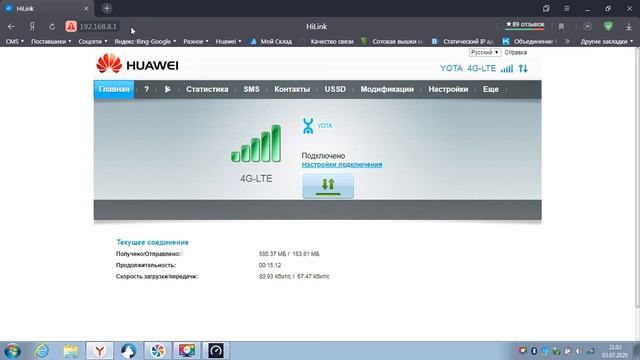Click the 192.168.8.1 address field
Image resolution: width=640 pixels, height=360 pixels.
click(98, 27)
